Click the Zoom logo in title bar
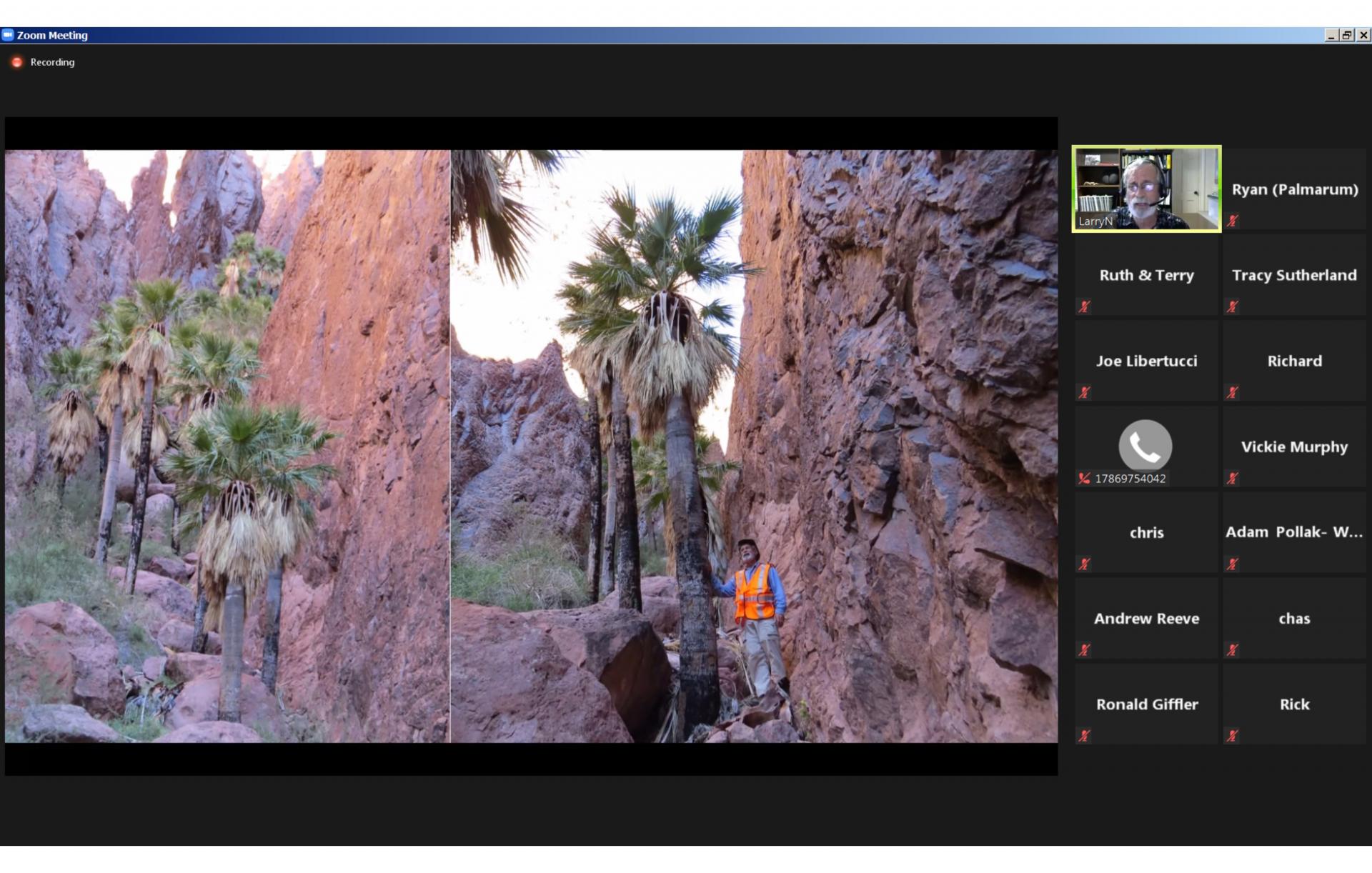The image size is (1372, 873). click(8, 35)
